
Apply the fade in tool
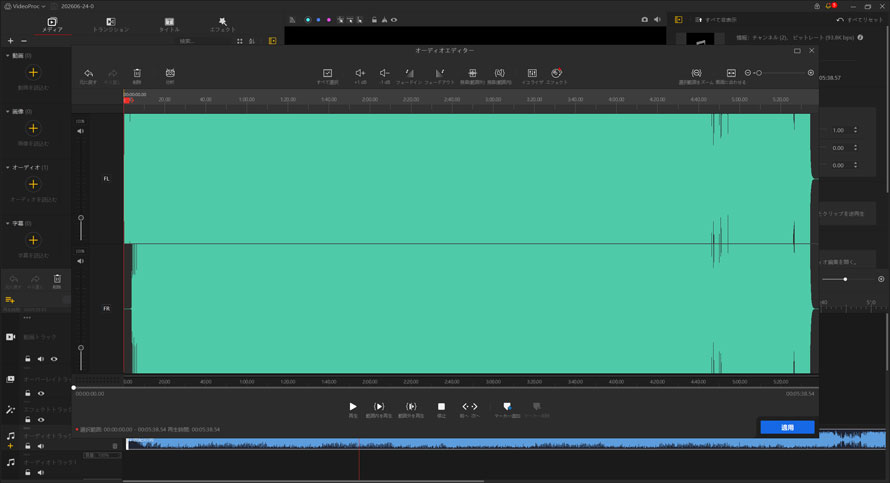(409, 73)
